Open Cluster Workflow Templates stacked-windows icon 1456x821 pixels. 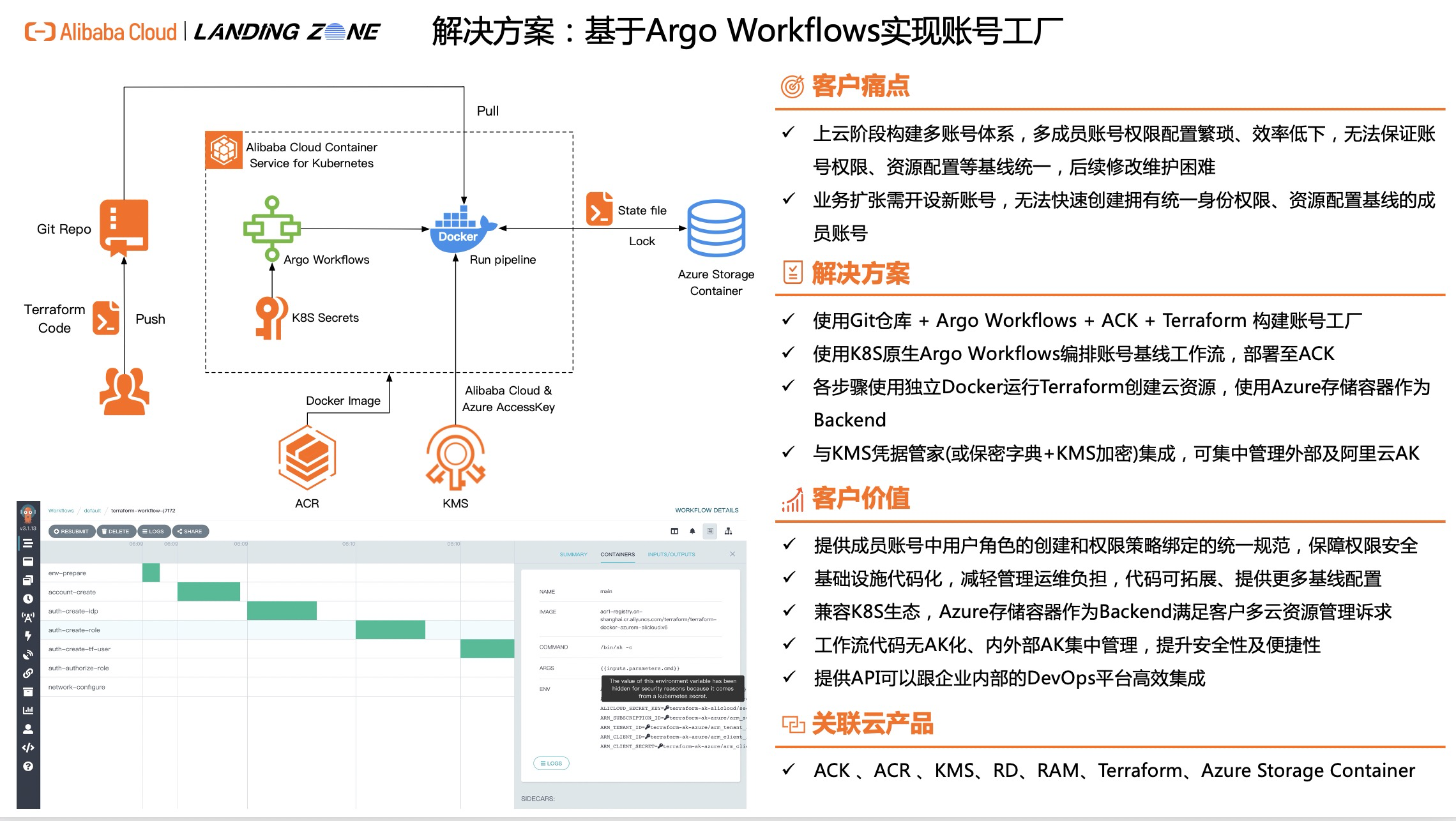pyautogui.click(x=28, y=580)
